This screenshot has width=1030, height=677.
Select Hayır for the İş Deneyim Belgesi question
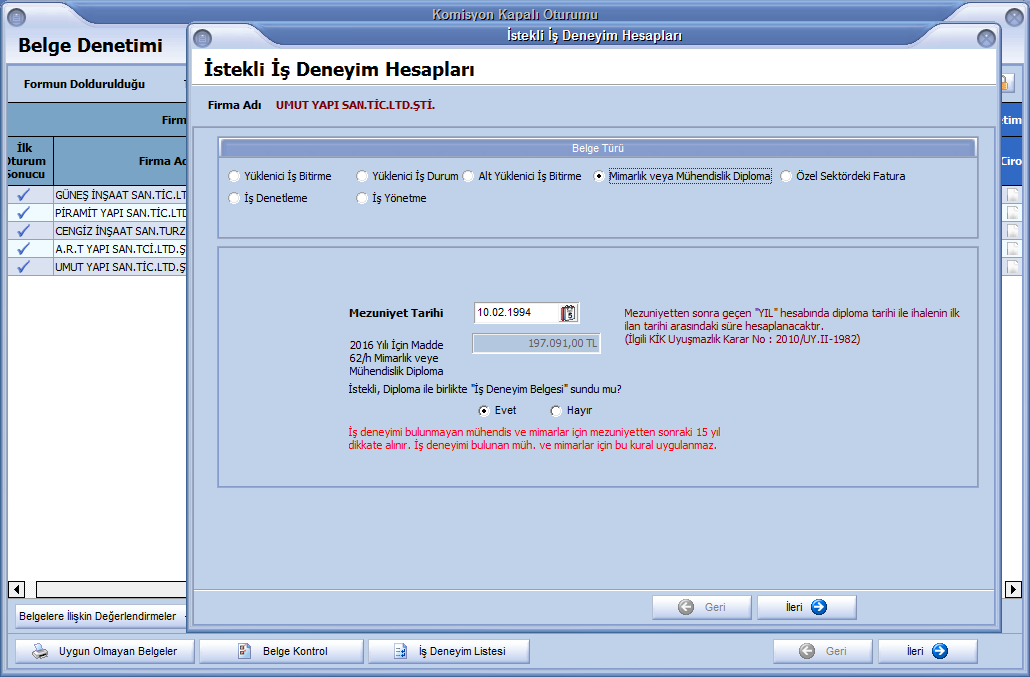(556, 411)
